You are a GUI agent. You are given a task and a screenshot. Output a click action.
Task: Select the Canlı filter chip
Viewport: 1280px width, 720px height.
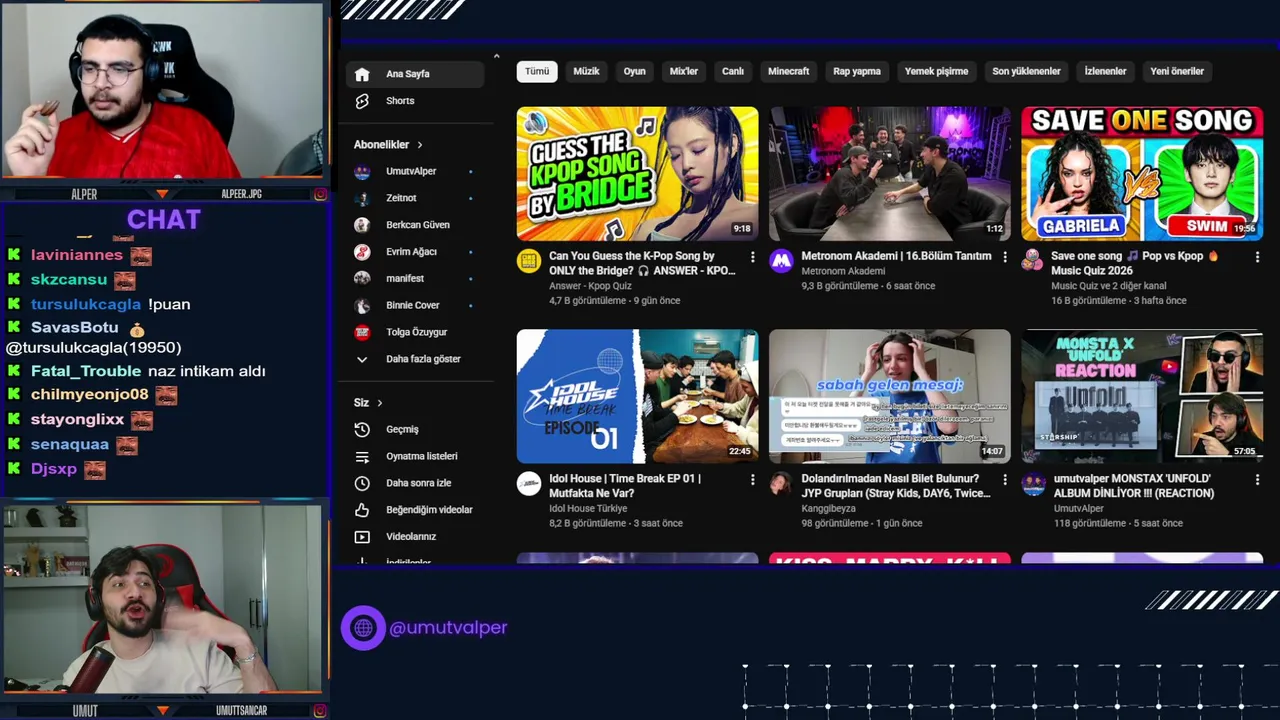coord(733,72)
